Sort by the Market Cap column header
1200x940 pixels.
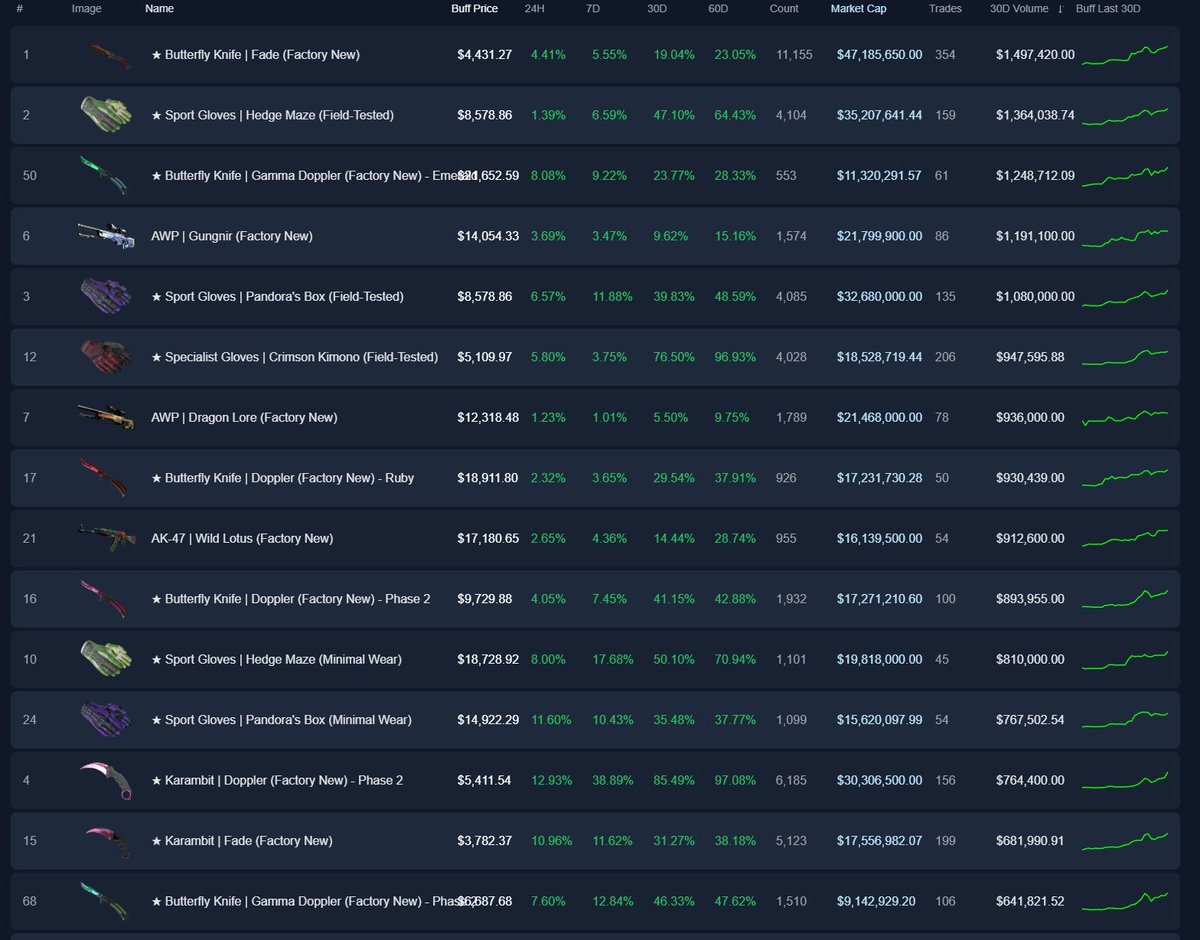tap(858, 9)
